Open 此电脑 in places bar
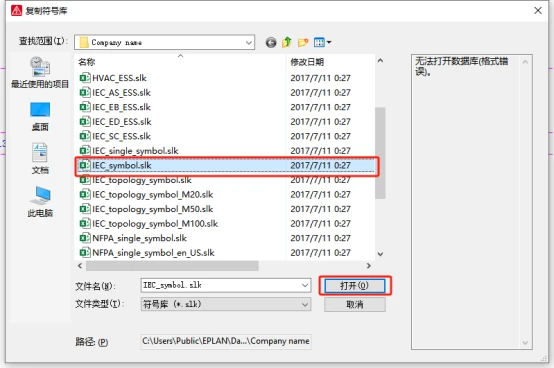Image resolution: width=554 pixels, height=368 pixels. point(40,202)
